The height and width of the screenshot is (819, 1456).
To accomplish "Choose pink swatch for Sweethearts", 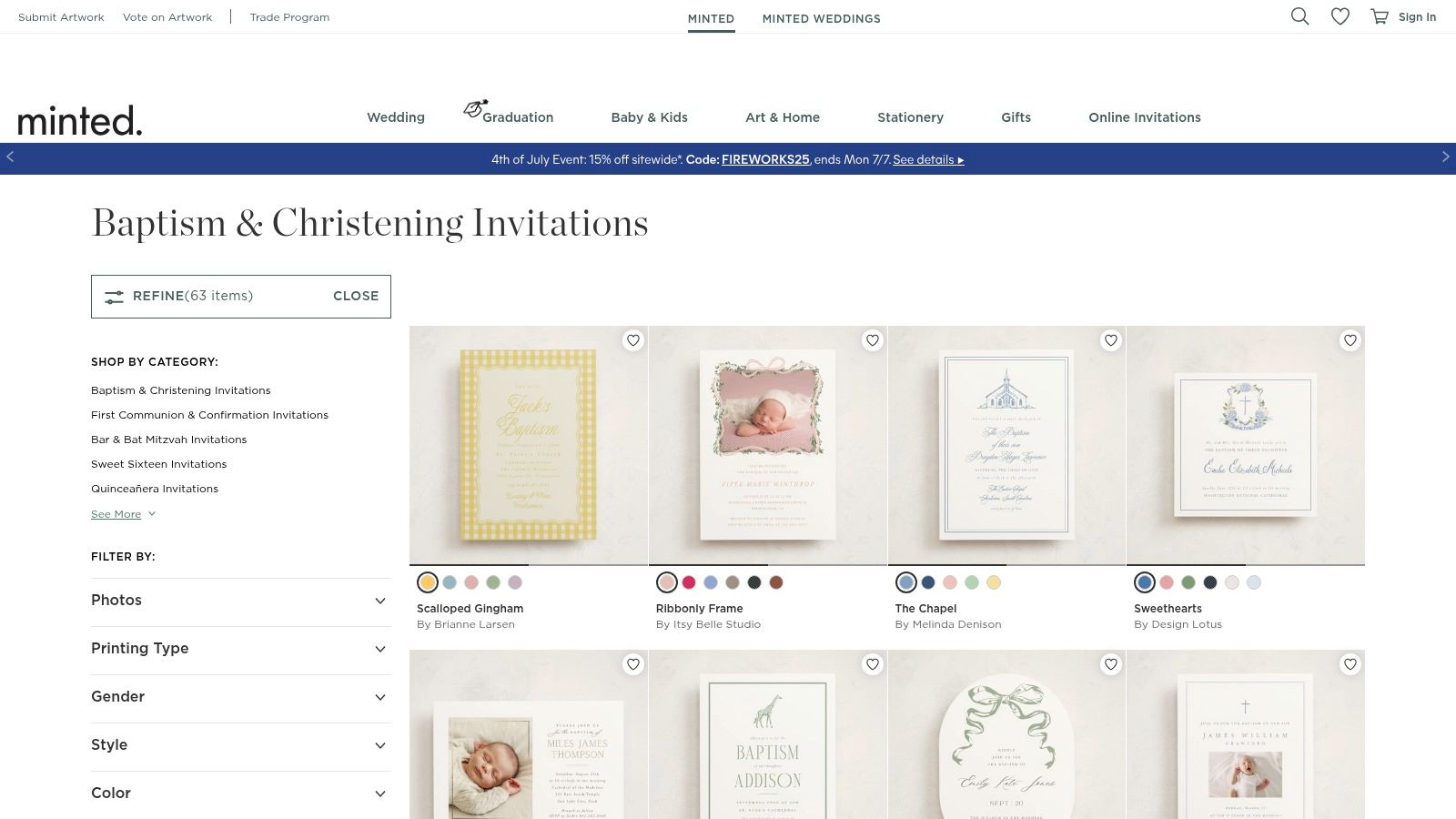I will [x=1167, y=582].
